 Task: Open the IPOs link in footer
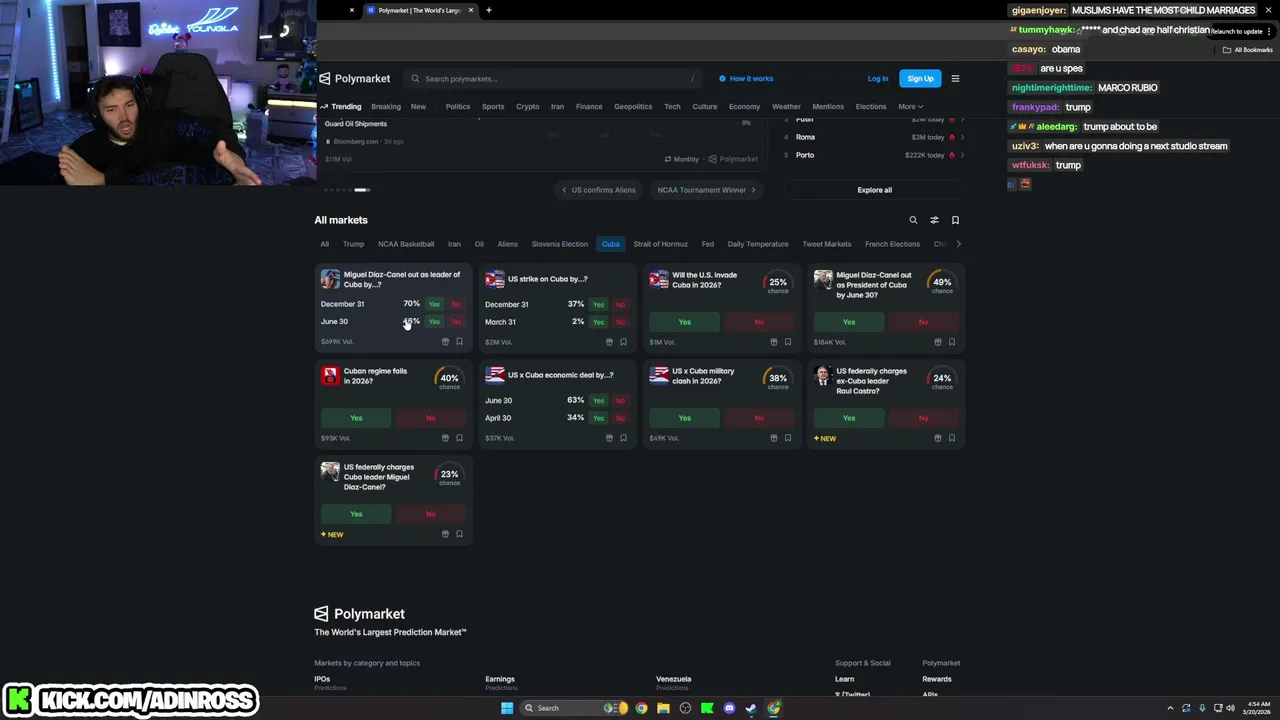[322, 679]
